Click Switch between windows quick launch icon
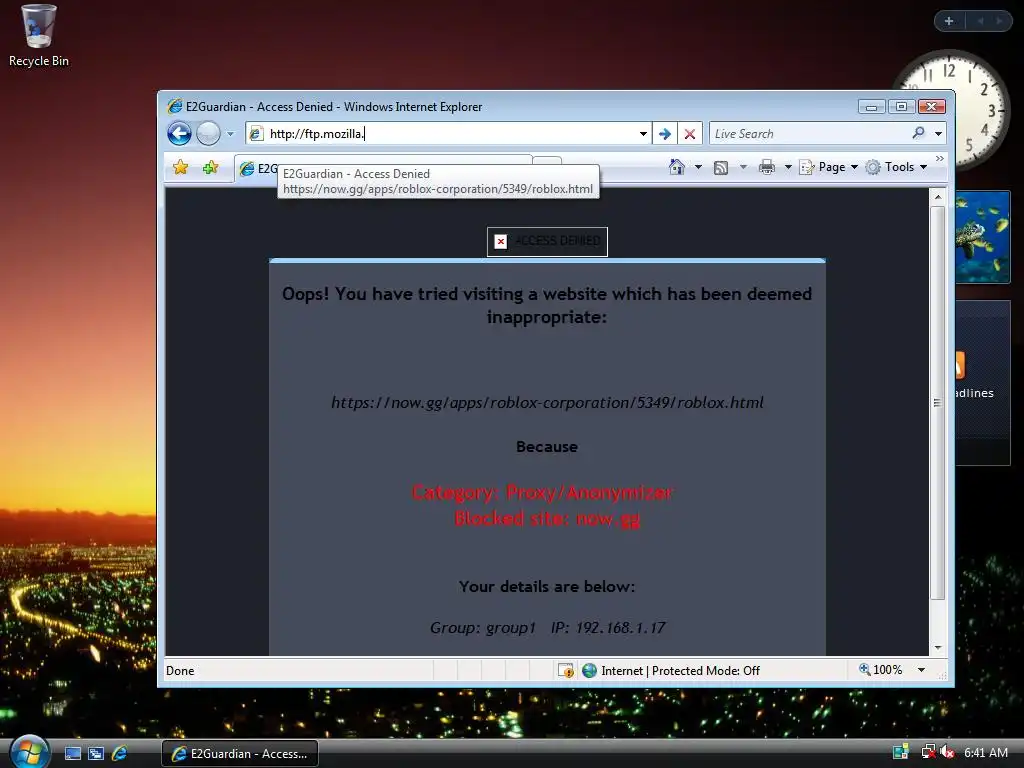The height and width of the screenshot is (768, 1024). [x=96, y=754]
